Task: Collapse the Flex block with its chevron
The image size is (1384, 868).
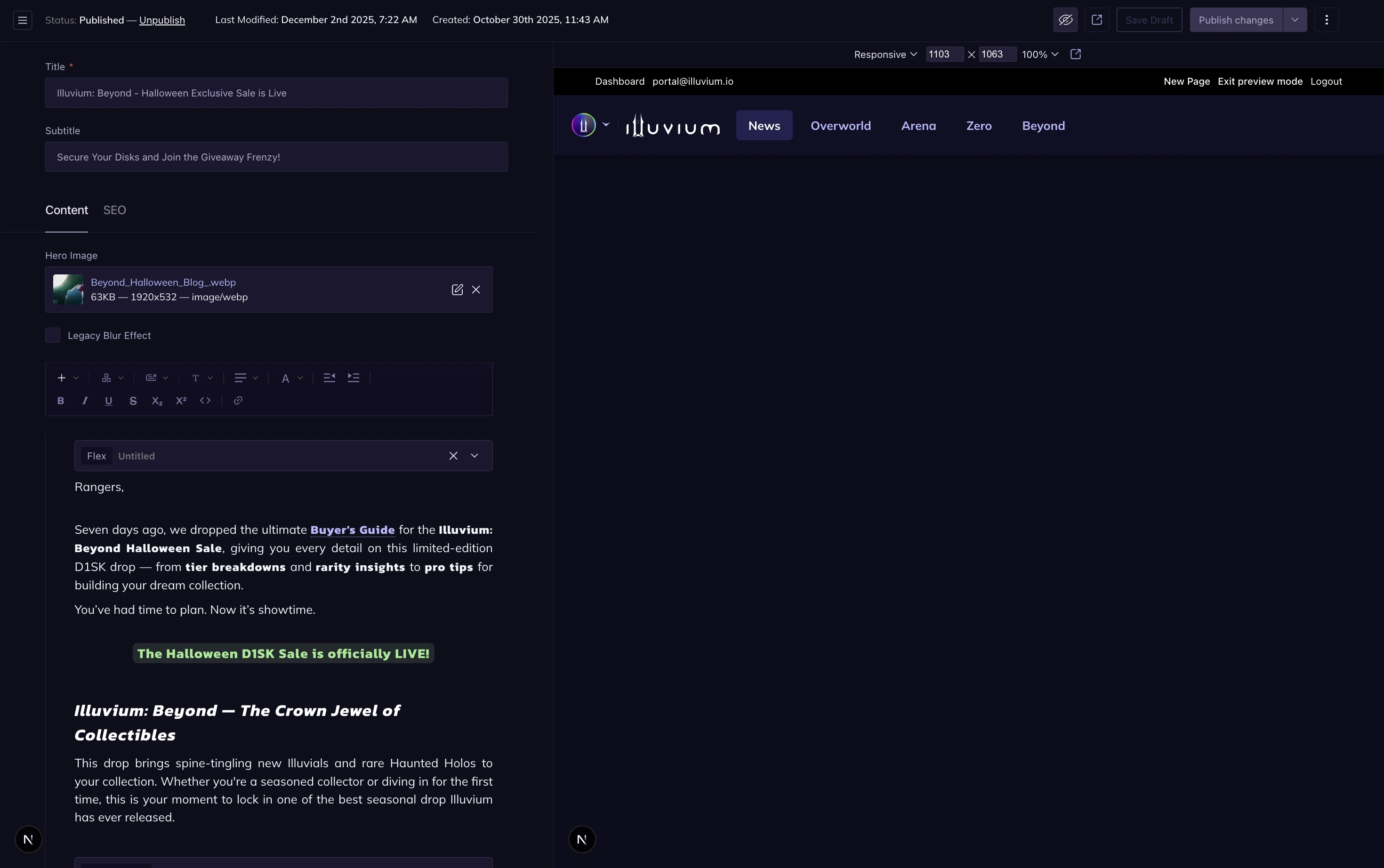Action: pos(475,456)
